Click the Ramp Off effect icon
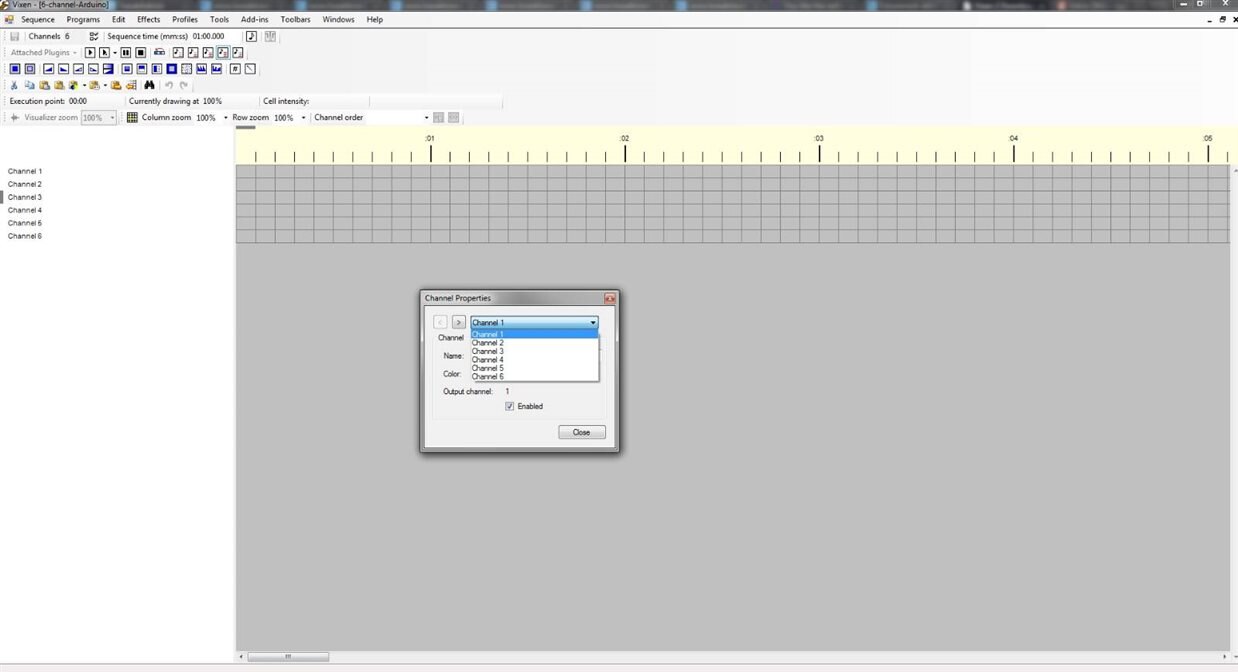Screen dimensions: 1238x672 (63, 69)
